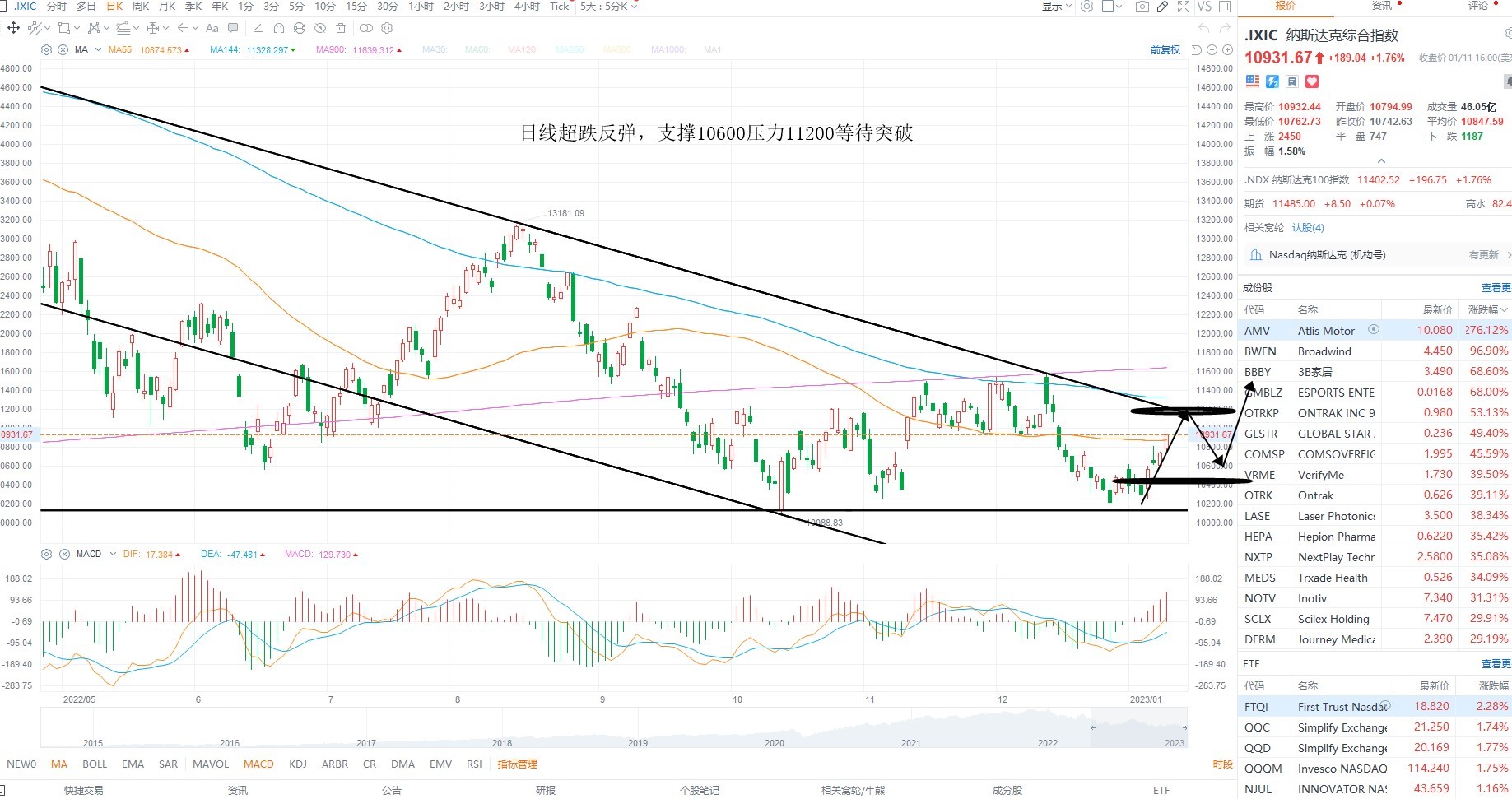Enter fullscreen chart mode
1512x799 pixels.
pyautogui.click(x=1184, y=7)
